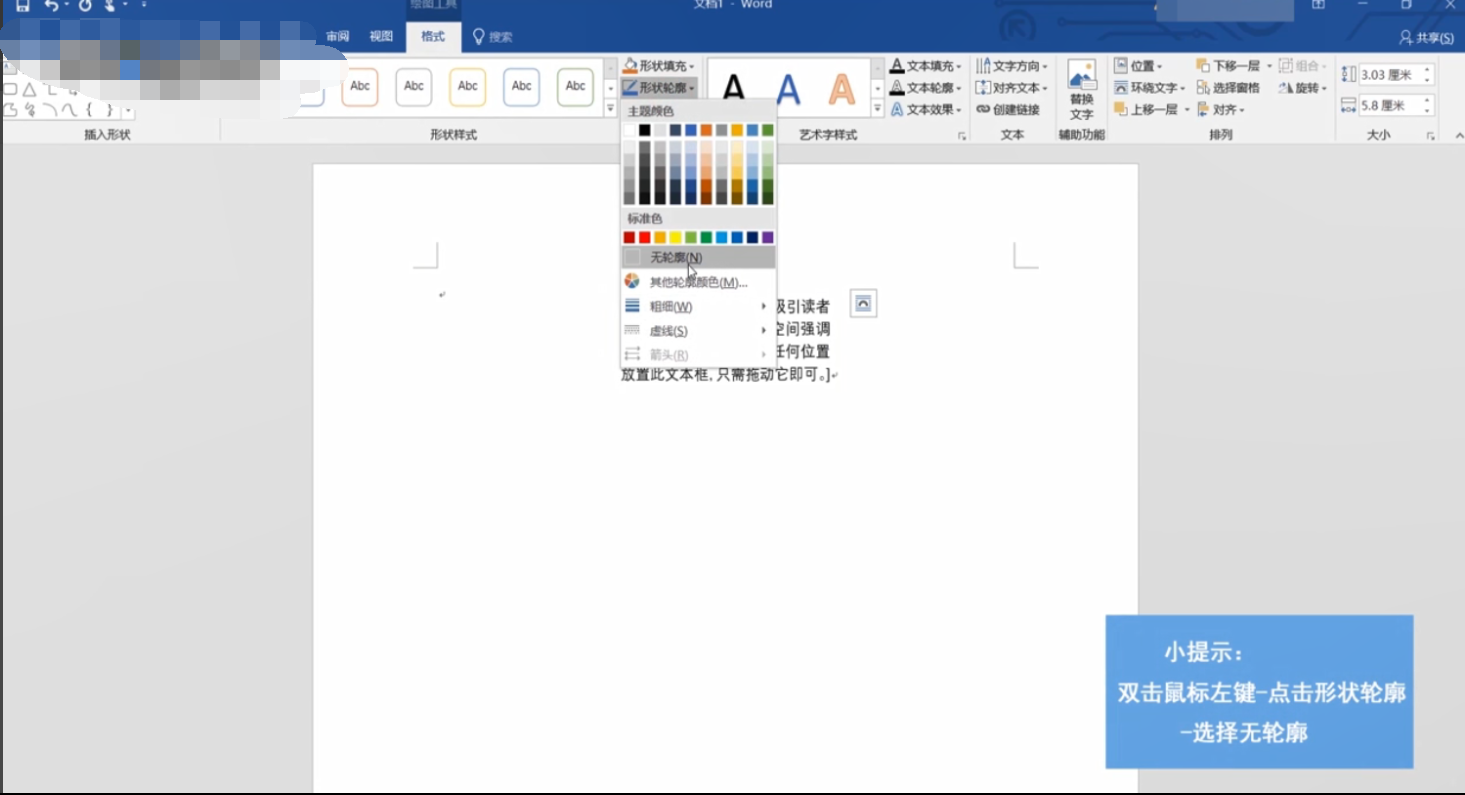
Task: Open the Weight (粗细) submenu
Action: tap(697, 306)
